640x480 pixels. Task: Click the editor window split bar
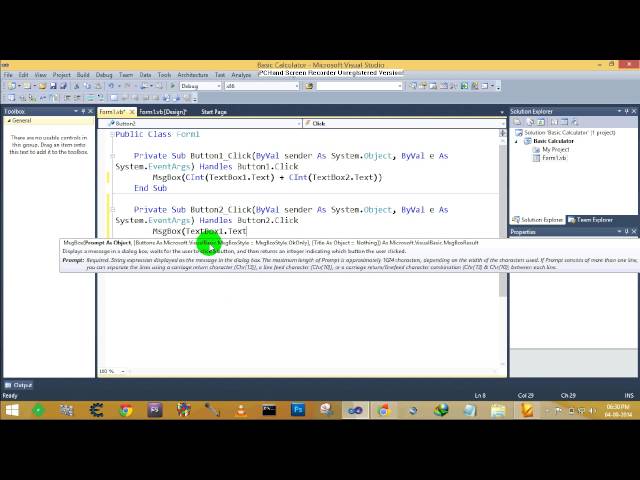pos(502,131)
